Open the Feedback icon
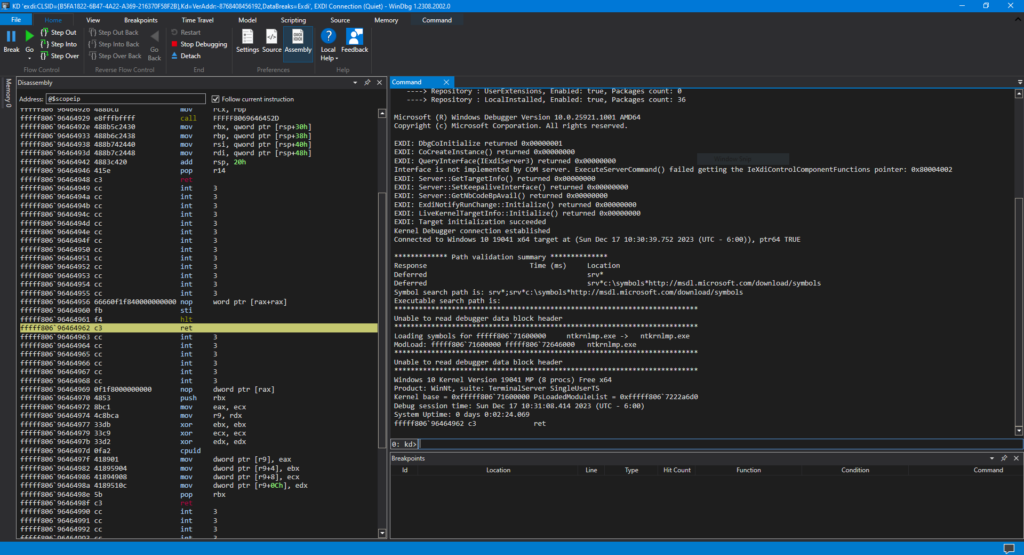This screenshot has width=1024, height=555. (355, 37)
